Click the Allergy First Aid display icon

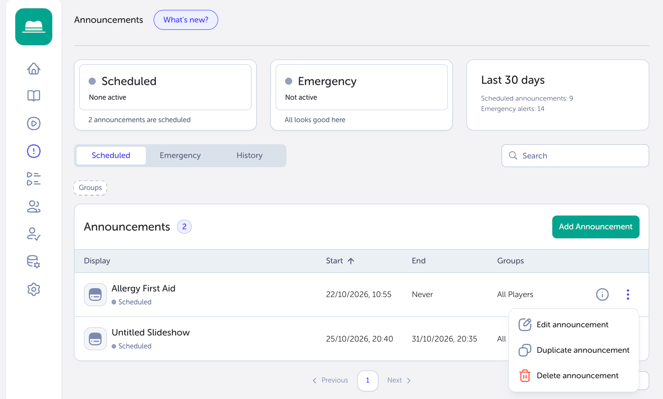(95, 295)
